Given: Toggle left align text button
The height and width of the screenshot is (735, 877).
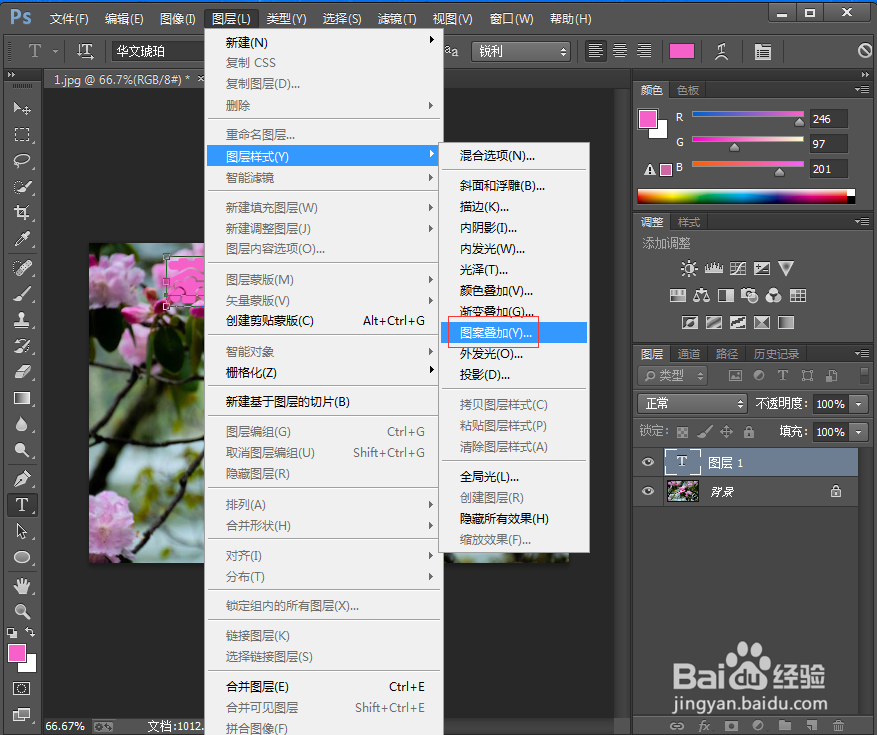Looking at the screenshot, I should click(596, 51).
